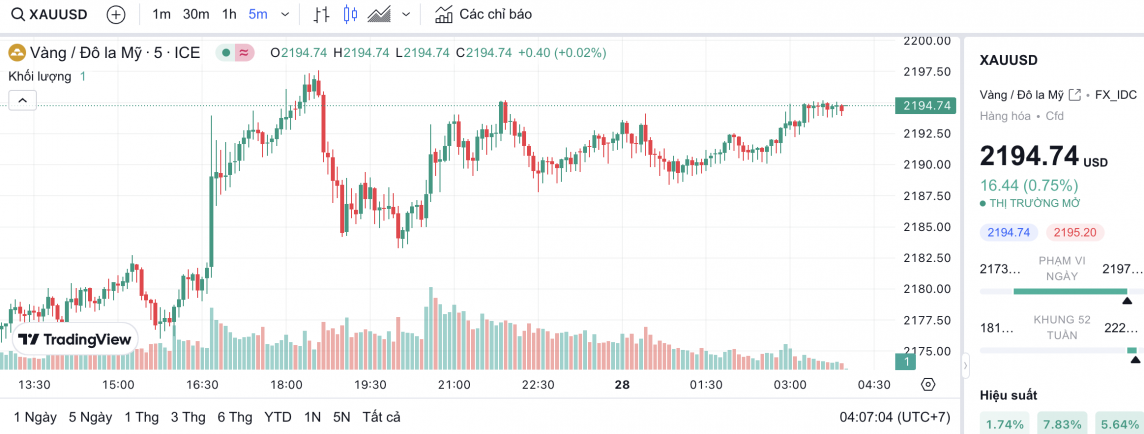Click the add symbol plus icon

(116, 15)
